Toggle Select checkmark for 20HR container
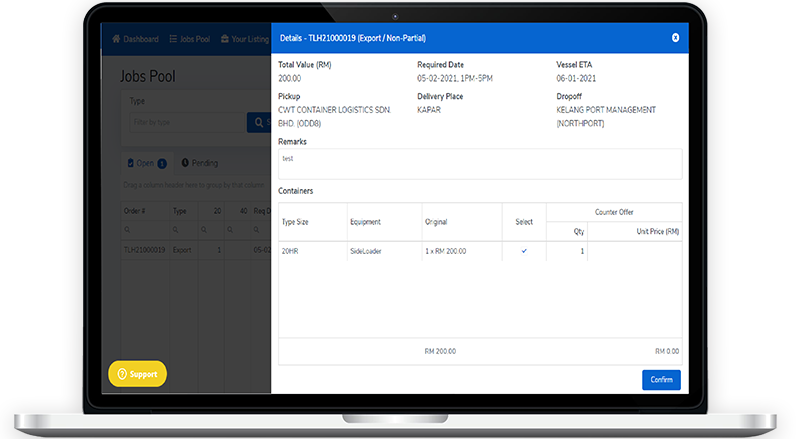This screenshot has height=439, width=800. coord(524,251)
